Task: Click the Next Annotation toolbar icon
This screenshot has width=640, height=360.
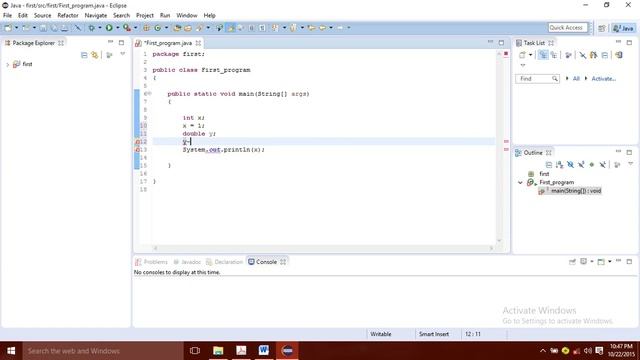Action: pyautogui.click(x=276, y=28)
